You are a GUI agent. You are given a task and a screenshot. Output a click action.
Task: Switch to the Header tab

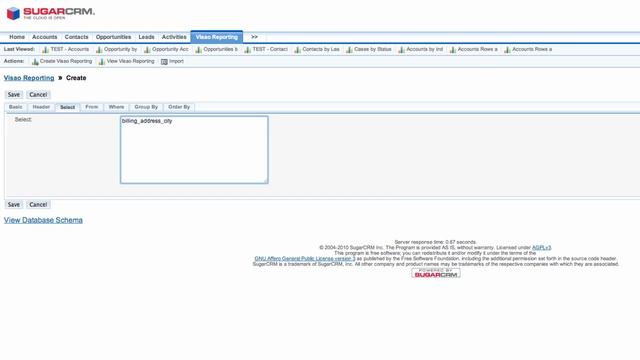[x=41, y=107]
